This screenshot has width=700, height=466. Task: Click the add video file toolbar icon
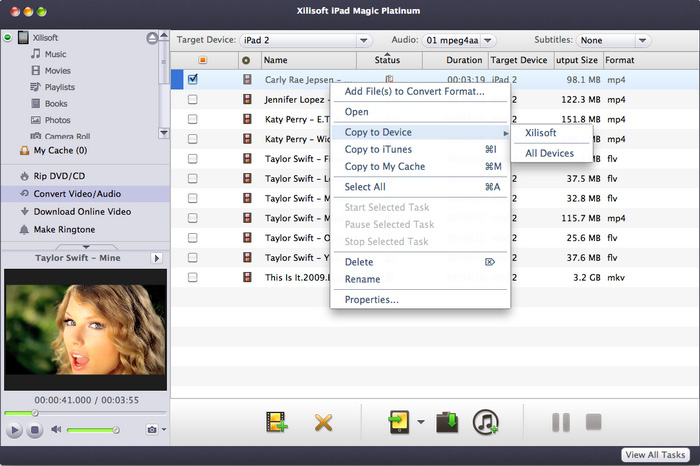(x=276, y=422)
